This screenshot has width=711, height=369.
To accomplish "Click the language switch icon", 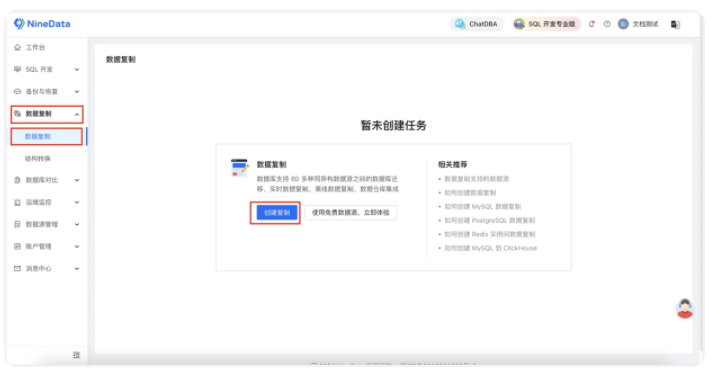I will [x=675, y=24].
